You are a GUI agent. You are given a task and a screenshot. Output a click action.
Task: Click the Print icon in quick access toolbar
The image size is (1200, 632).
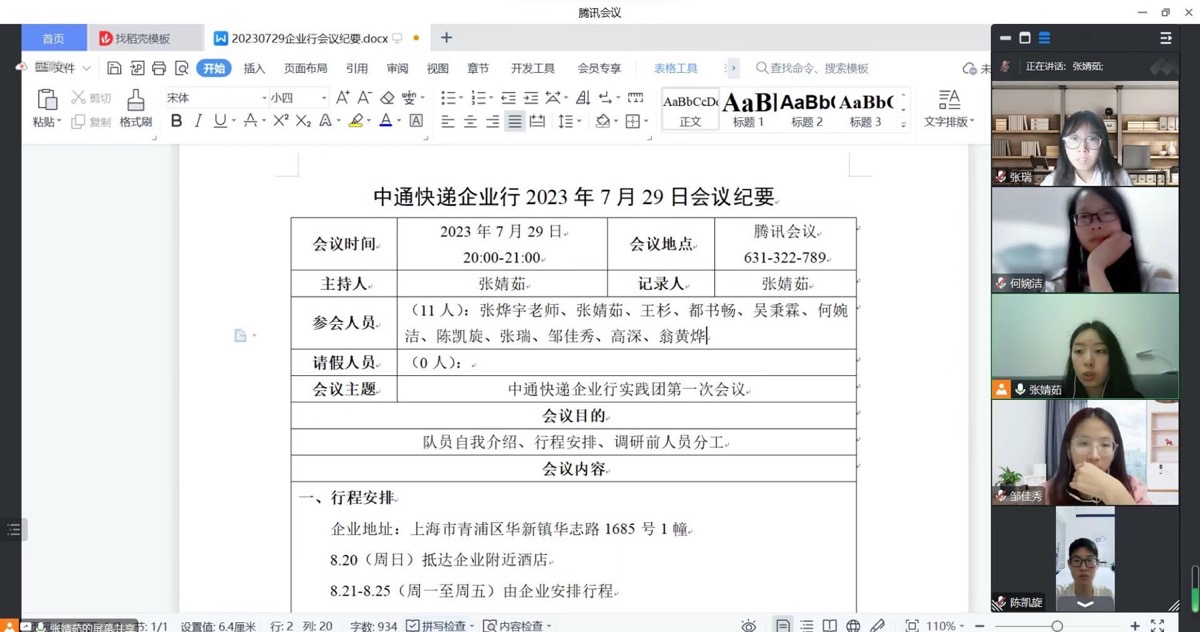coord(158,68)
